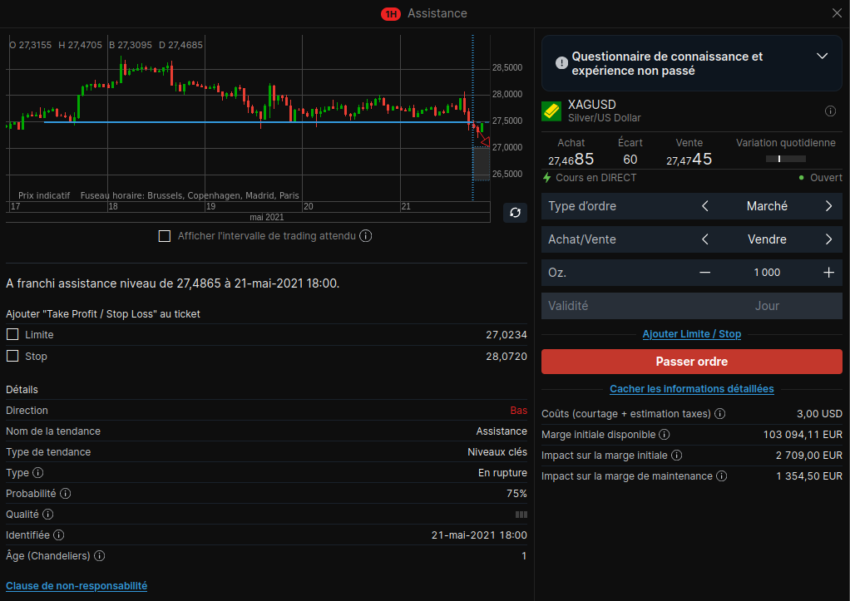The image size is (850, 601).
Task: Open the next Type d'ordre option
Action: tap(828, 206)
